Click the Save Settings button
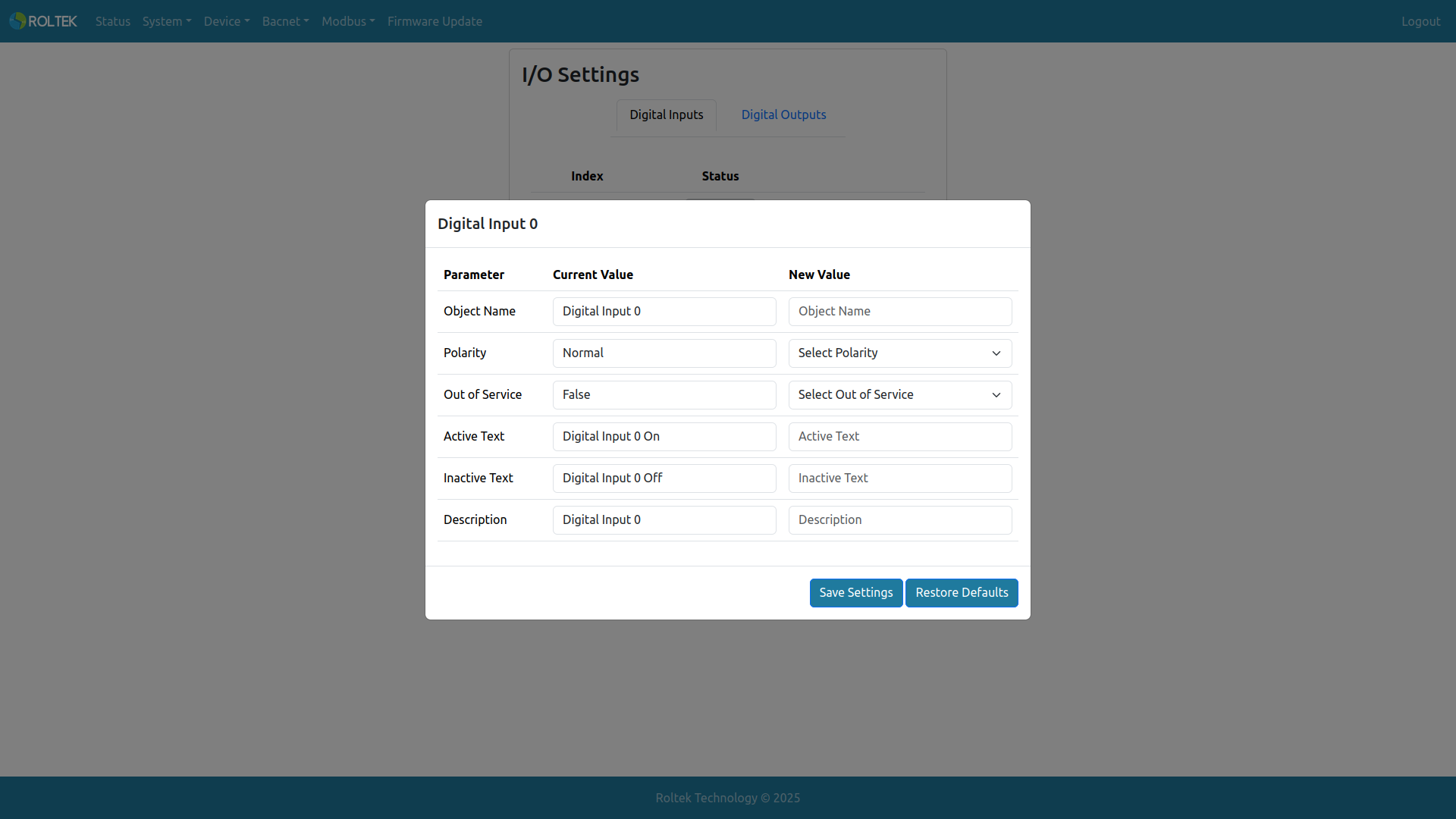 pos(856,593)
